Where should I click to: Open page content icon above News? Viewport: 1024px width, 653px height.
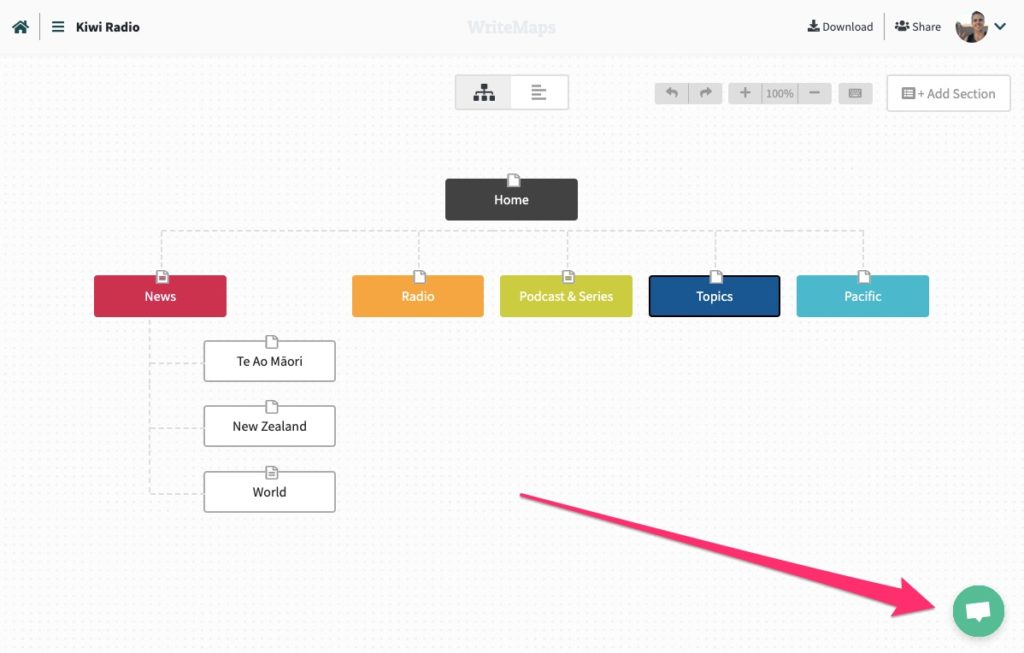click(162, 277)
